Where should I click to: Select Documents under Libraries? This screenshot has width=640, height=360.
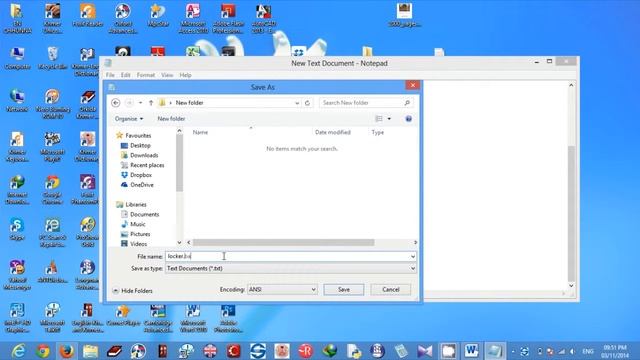(140, 214)
